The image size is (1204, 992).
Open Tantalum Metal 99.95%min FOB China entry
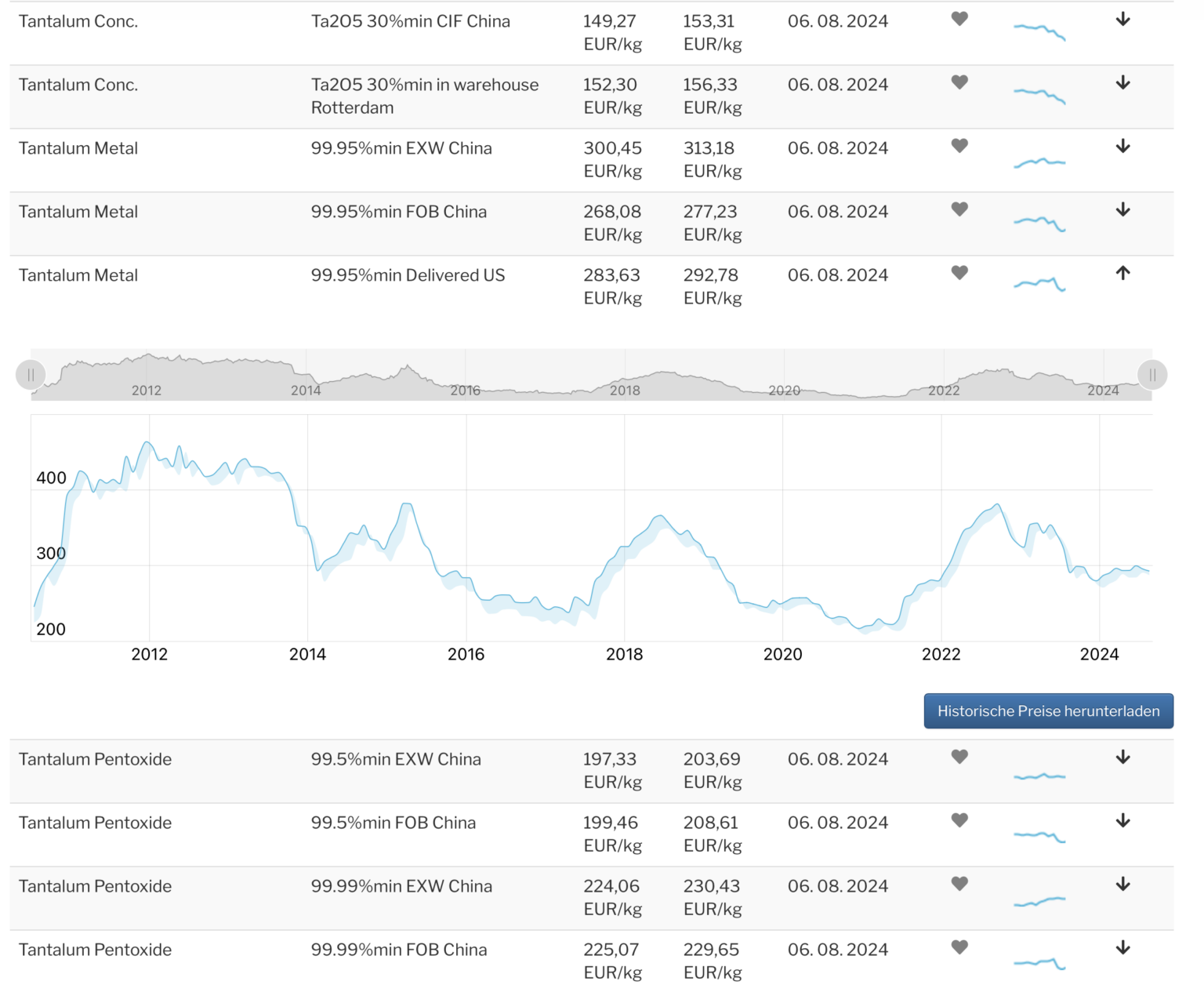pyautogui.click(x=78, y=212)
